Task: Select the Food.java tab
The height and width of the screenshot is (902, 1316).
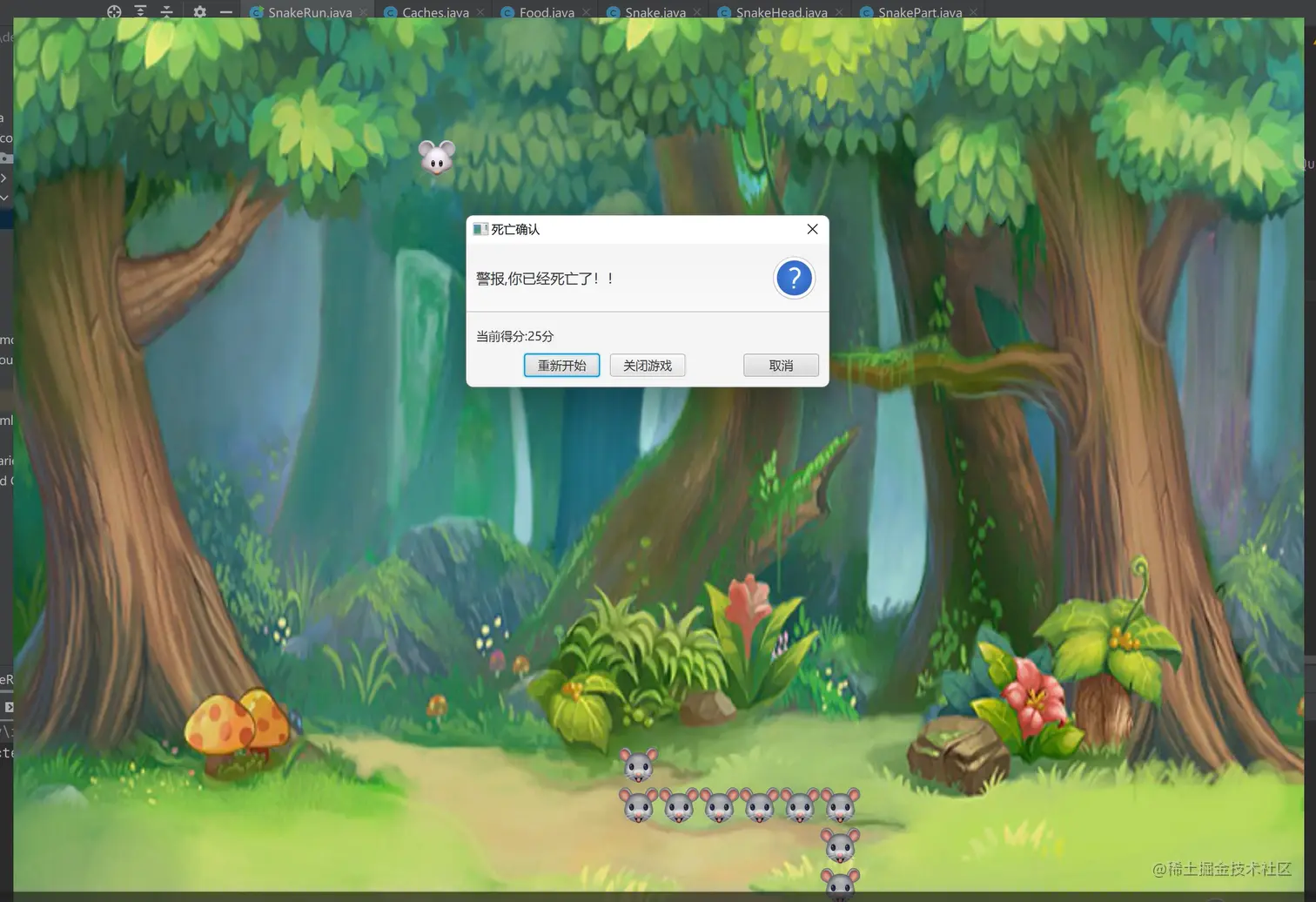Action: [547, 12]
